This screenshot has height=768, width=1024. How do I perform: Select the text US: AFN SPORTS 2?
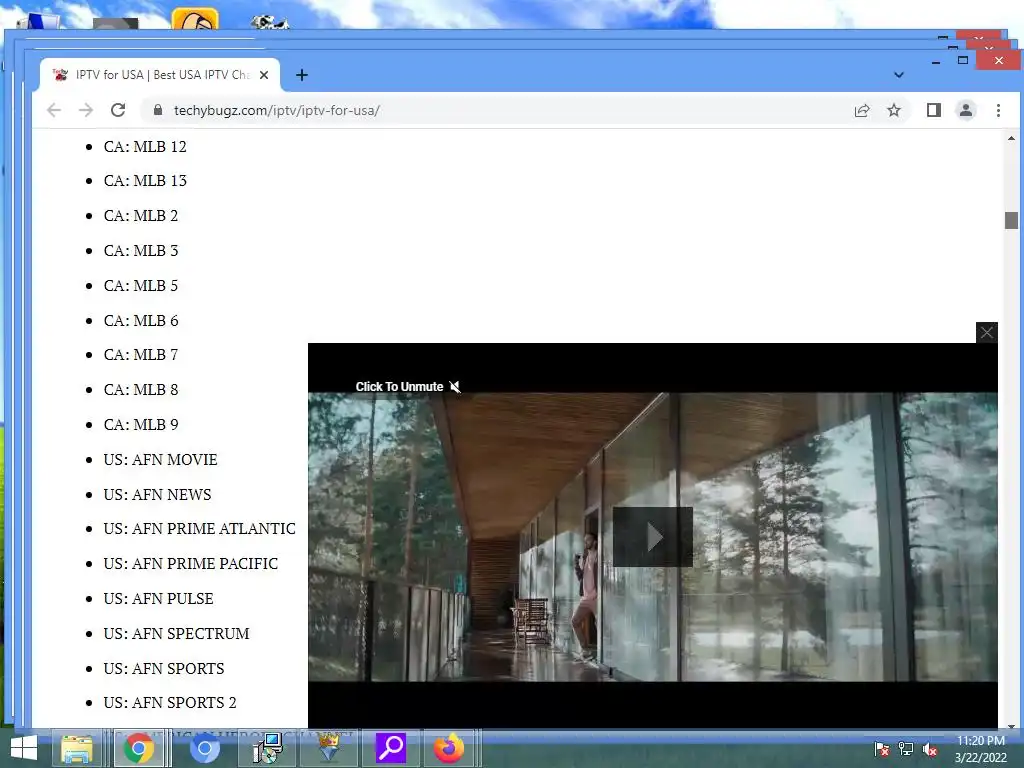tap(170, 703)
